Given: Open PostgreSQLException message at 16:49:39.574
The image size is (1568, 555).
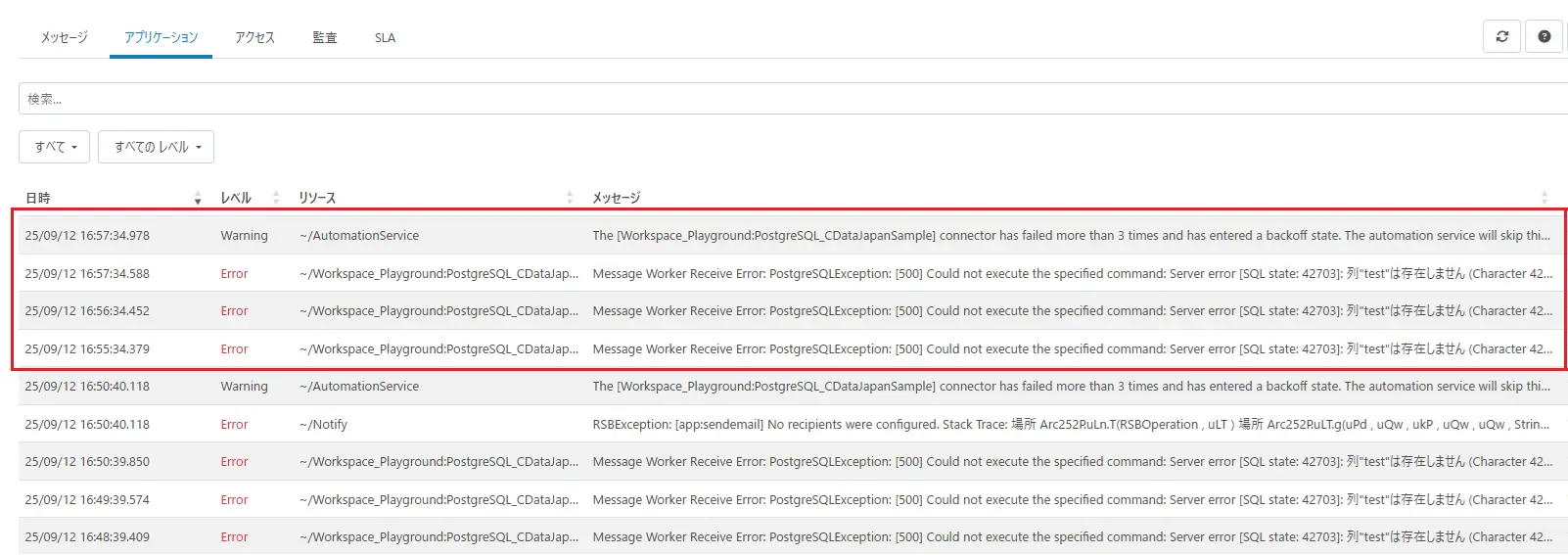Looking at the screenshot, I should tap(1073, 500).
